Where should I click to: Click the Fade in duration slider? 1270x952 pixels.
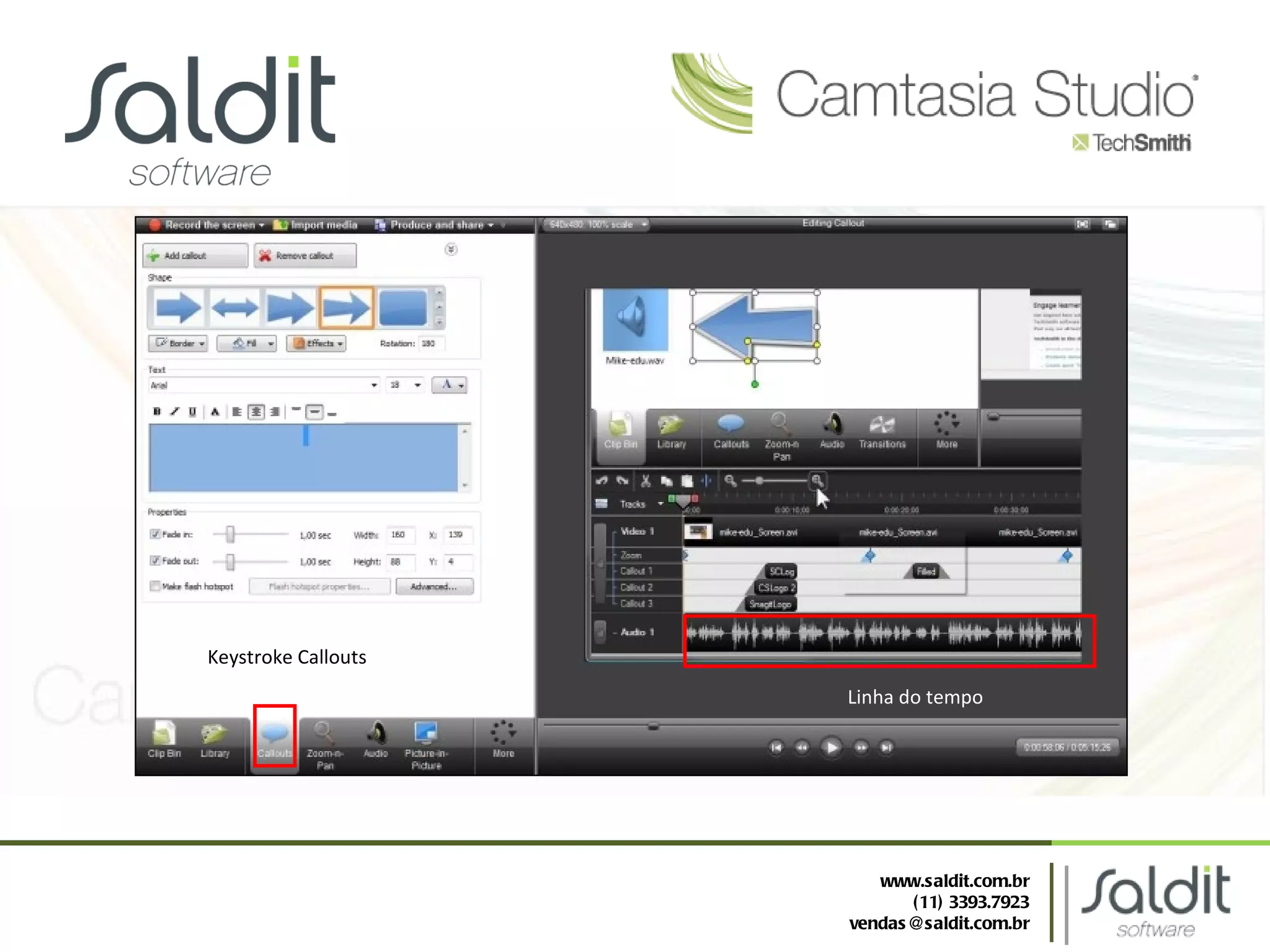tap(230, 534)
